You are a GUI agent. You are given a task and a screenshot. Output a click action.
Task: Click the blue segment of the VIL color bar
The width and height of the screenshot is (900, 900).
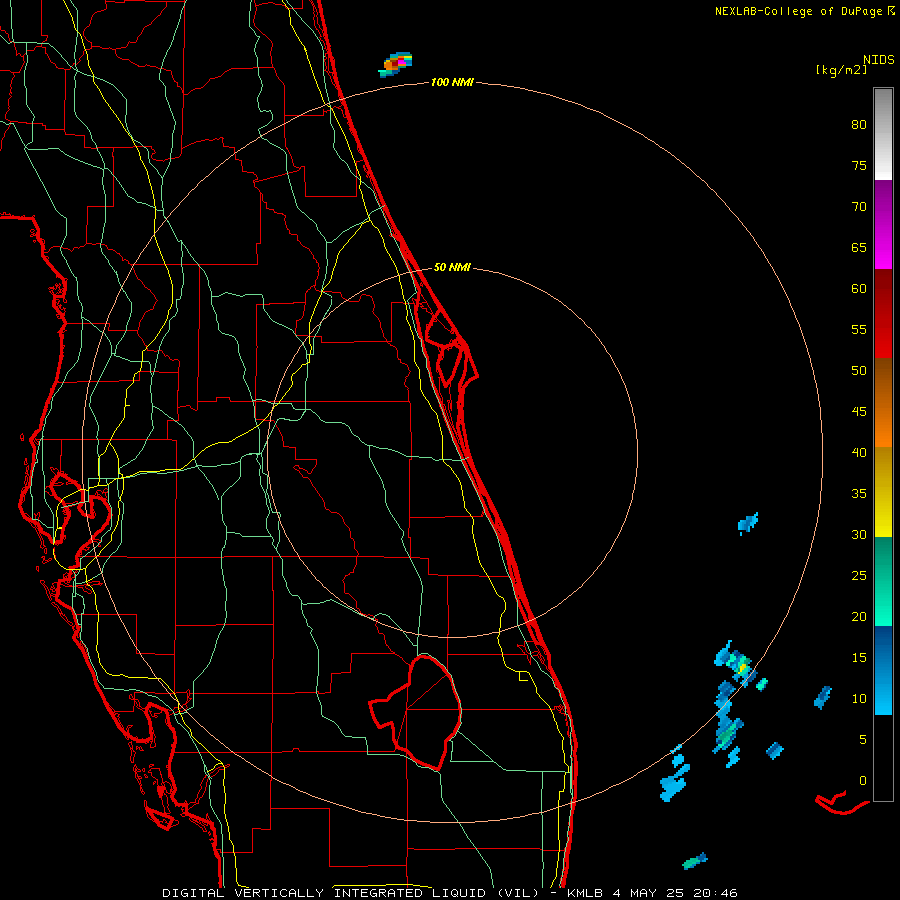883,670
